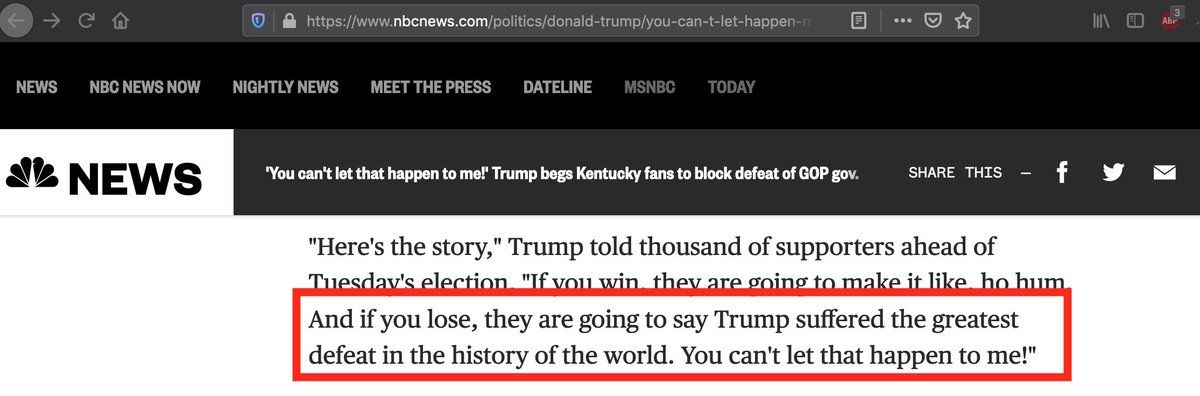Select MEET THE PRESS nav item
The image size is (1200, 396).
431,87
